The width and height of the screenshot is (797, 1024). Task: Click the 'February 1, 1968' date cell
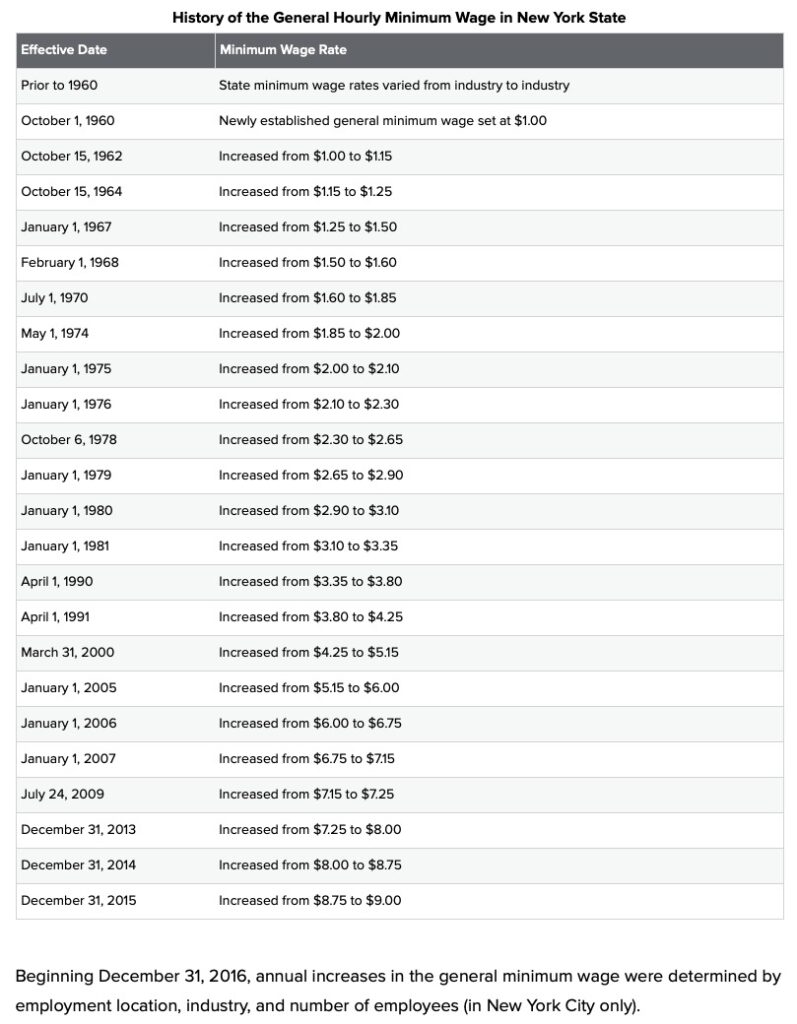(70, 262)
